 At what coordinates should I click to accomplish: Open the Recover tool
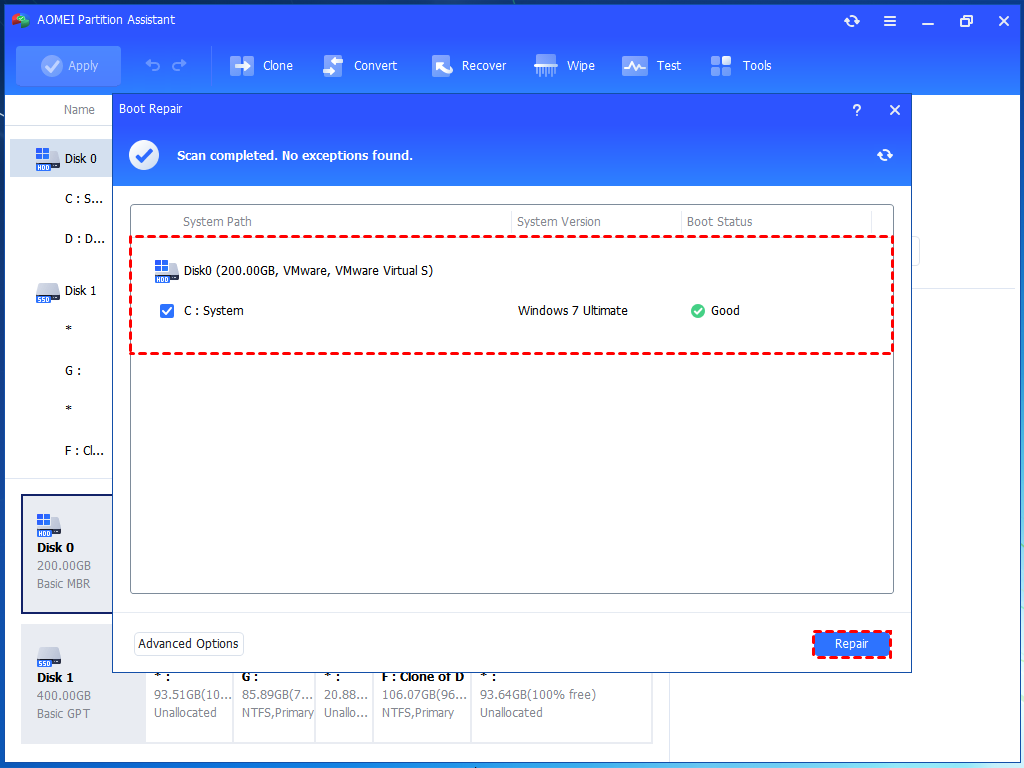tap(469, 65)
